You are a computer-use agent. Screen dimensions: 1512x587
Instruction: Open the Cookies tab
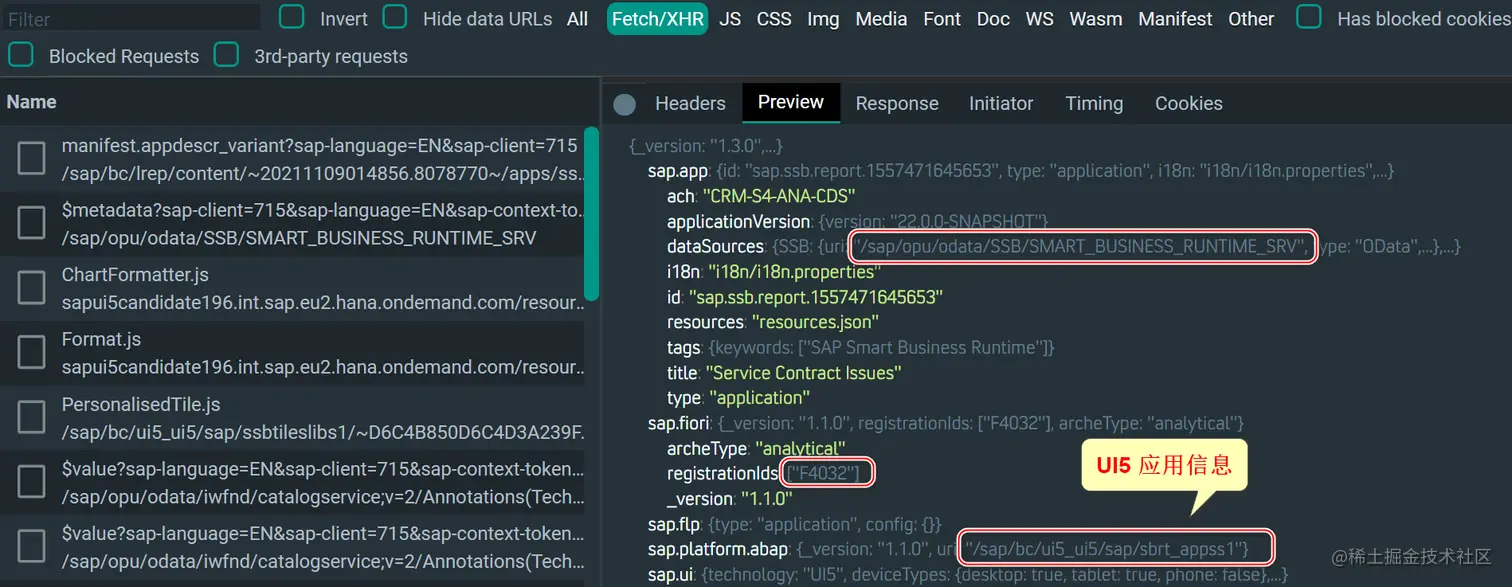click(1189, 103)
